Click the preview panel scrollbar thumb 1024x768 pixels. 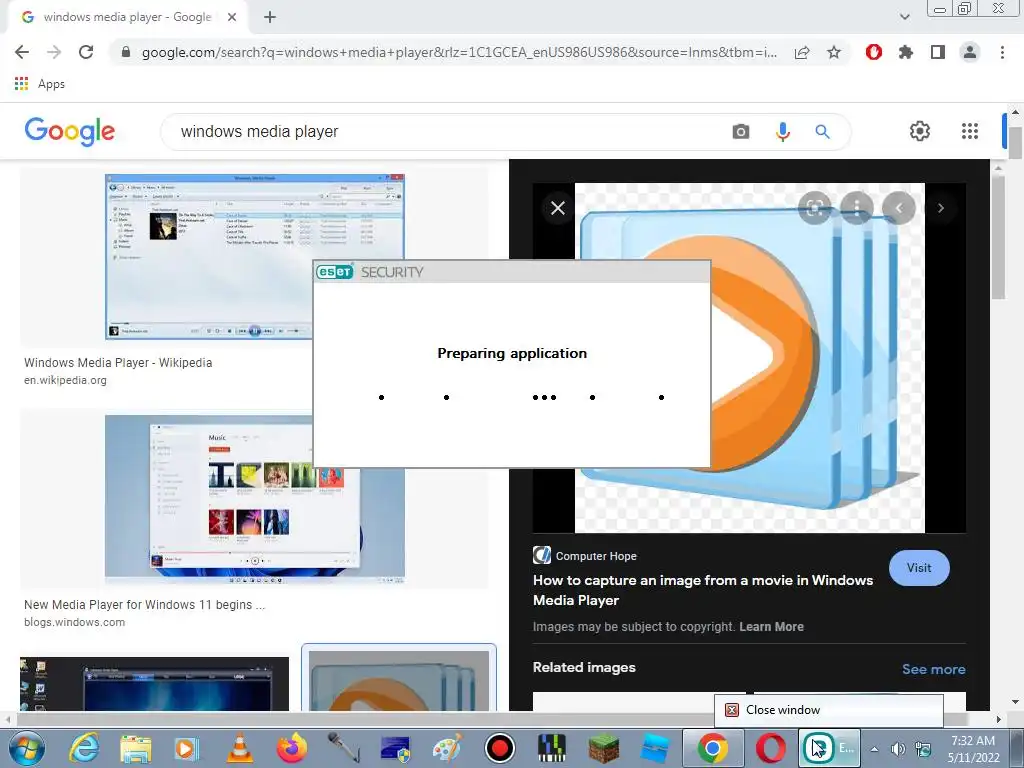pos(999,236)
